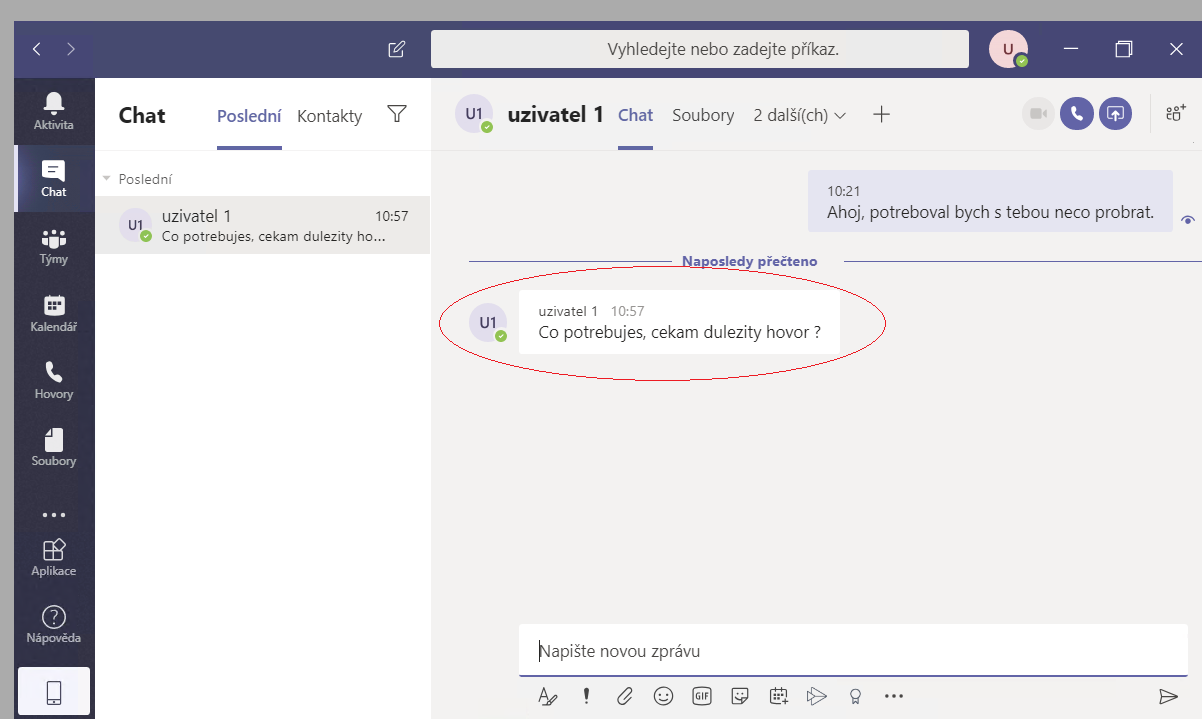Viewport: 1202px width, 719px height.
Task: Click the seen eye indicator on message
Action: pos(1187,220)
